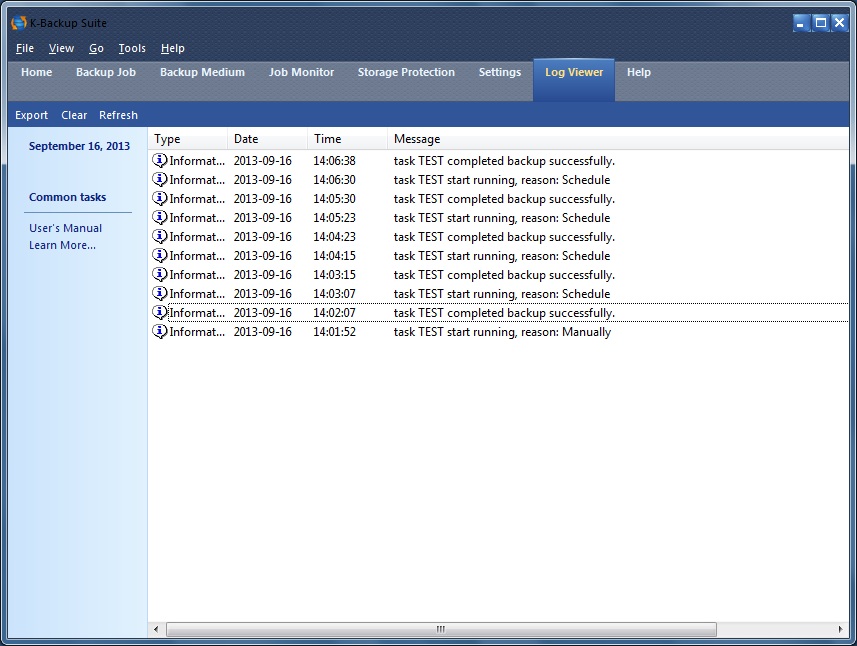Clear the log with the Clear button
The height and width of the screenshot is (646, 857).
tap(74, 115)
